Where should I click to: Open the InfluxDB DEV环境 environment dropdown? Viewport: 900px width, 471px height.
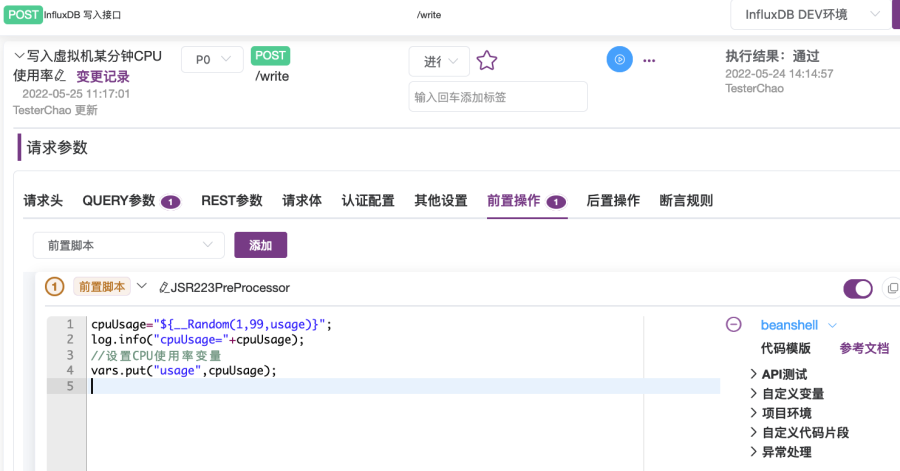(808, 15)
